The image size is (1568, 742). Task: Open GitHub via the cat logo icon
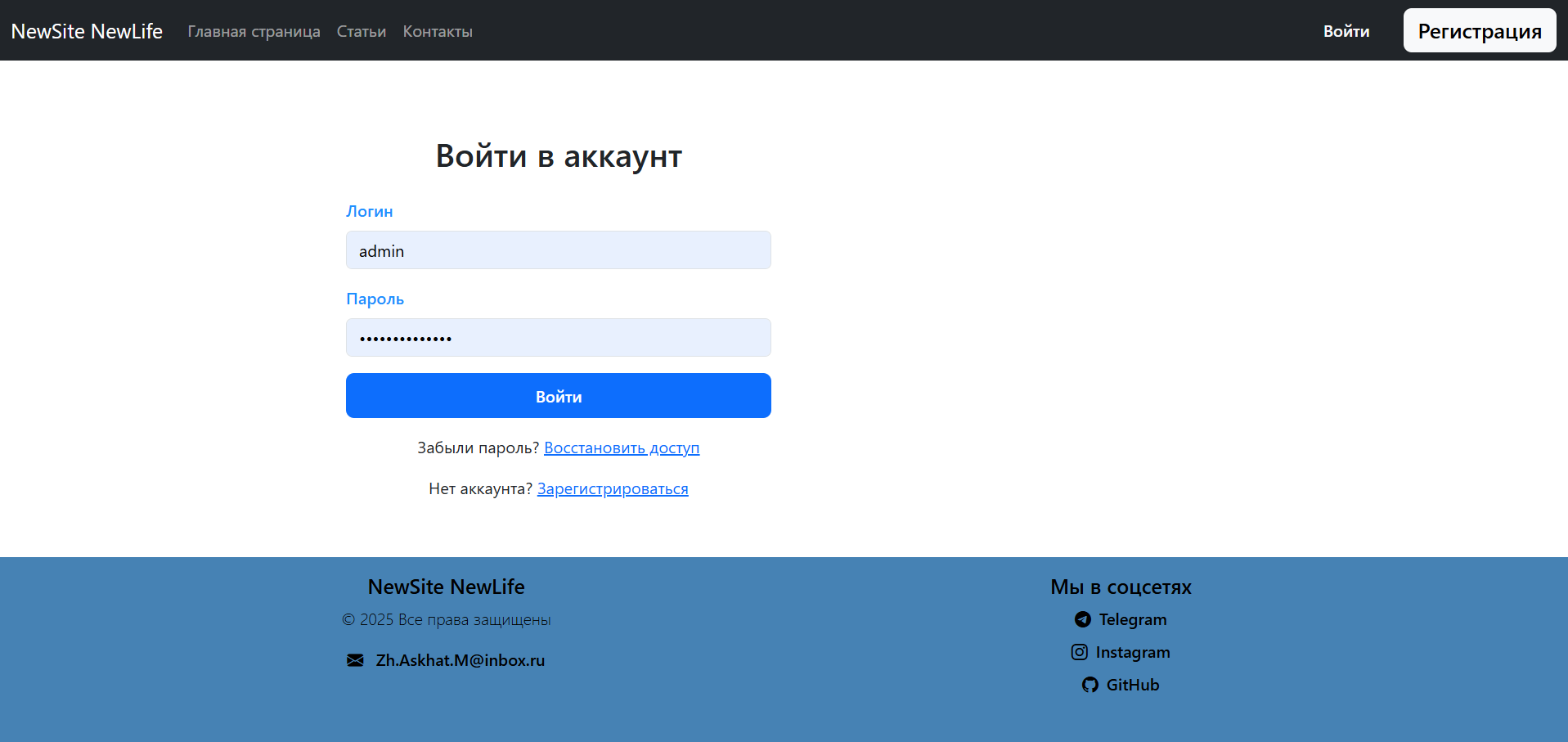[1090, 685]
